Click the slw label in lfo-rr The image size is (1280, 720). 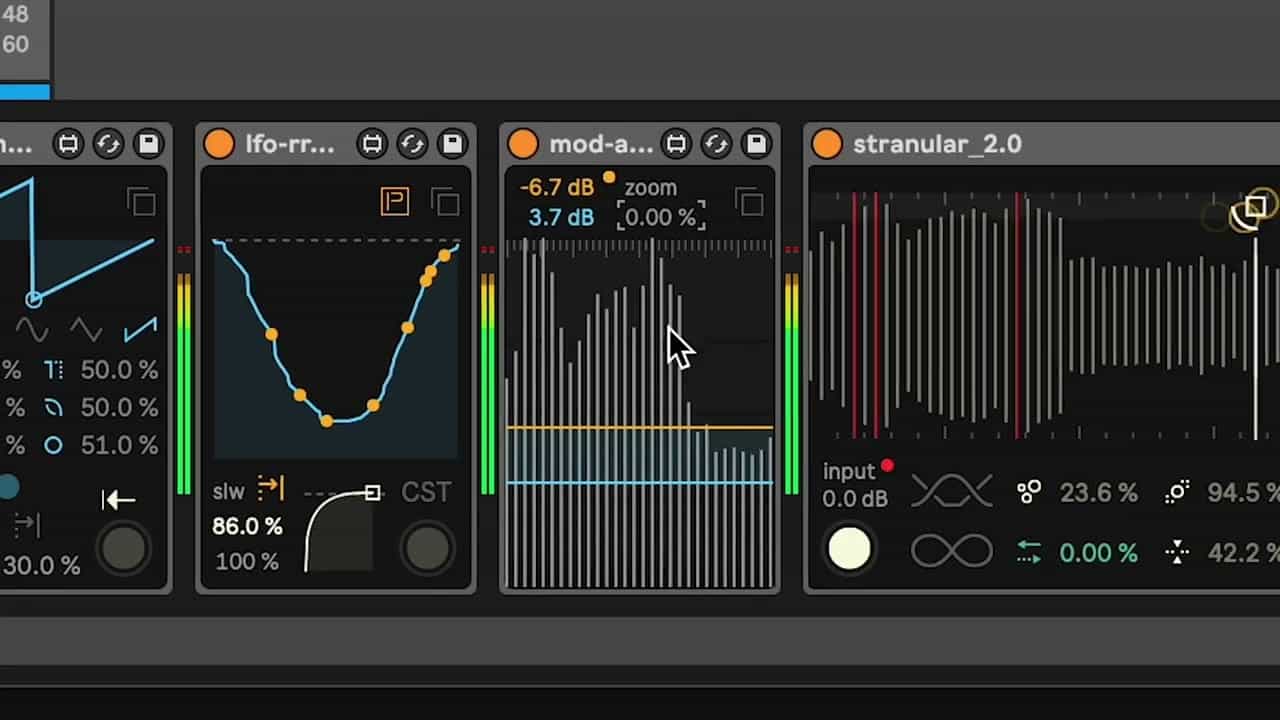click(x=229, y=492)
